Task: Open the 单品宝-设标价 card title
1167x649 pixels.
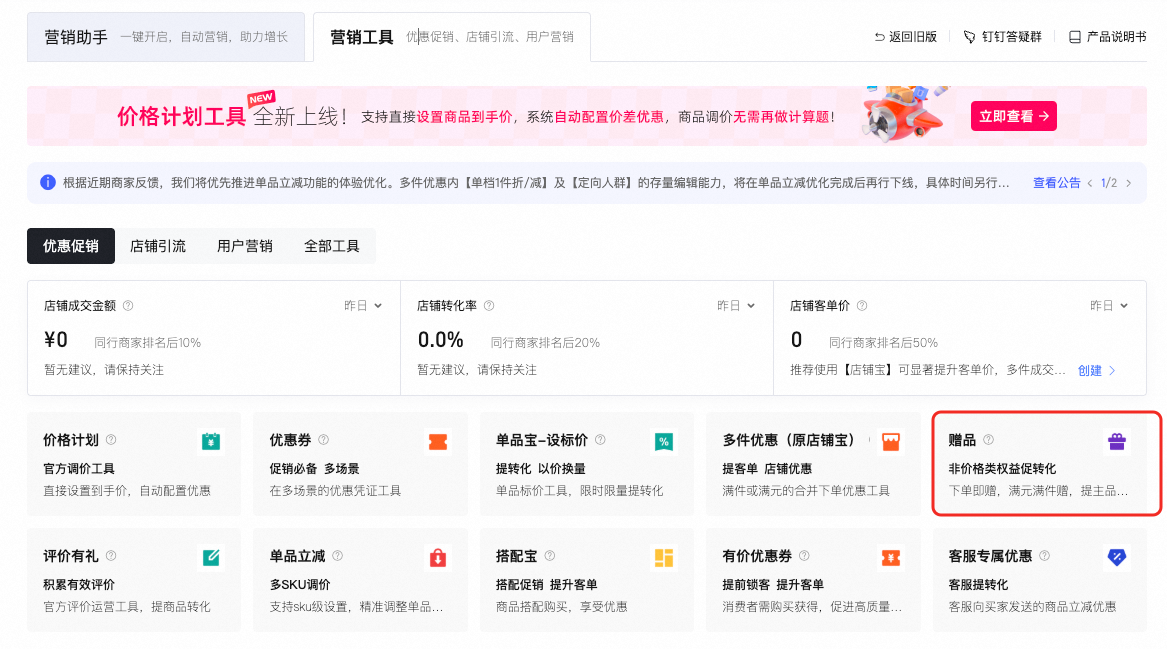Action: pos(542,440)
